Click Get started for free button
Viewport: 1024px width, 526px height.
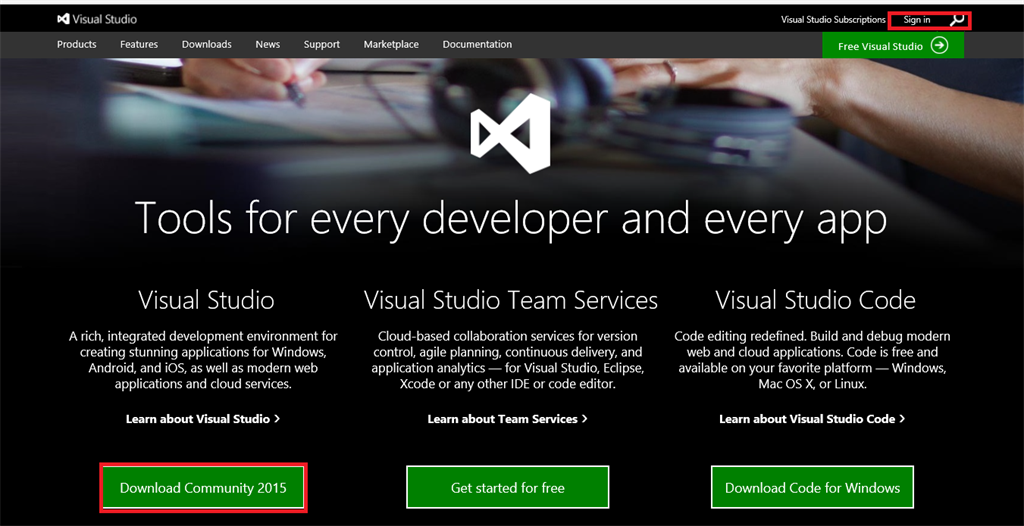point(507,487)
